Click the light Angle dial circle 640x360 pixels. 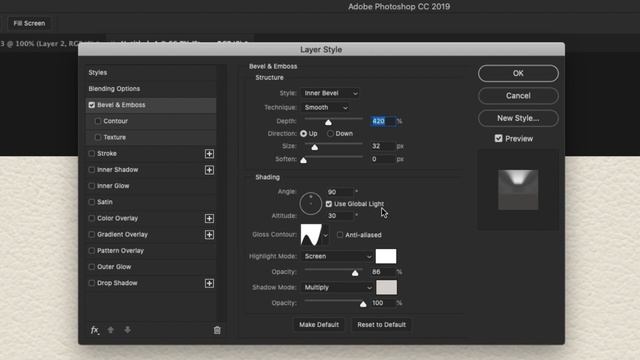tap(311, 203)
